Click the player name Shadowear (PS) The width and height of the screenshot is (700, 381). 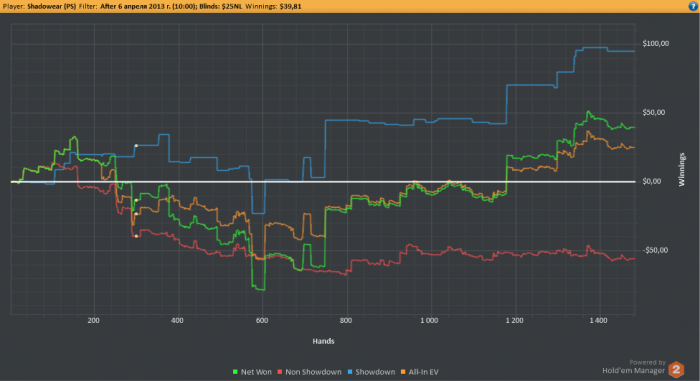coord(51,6)
